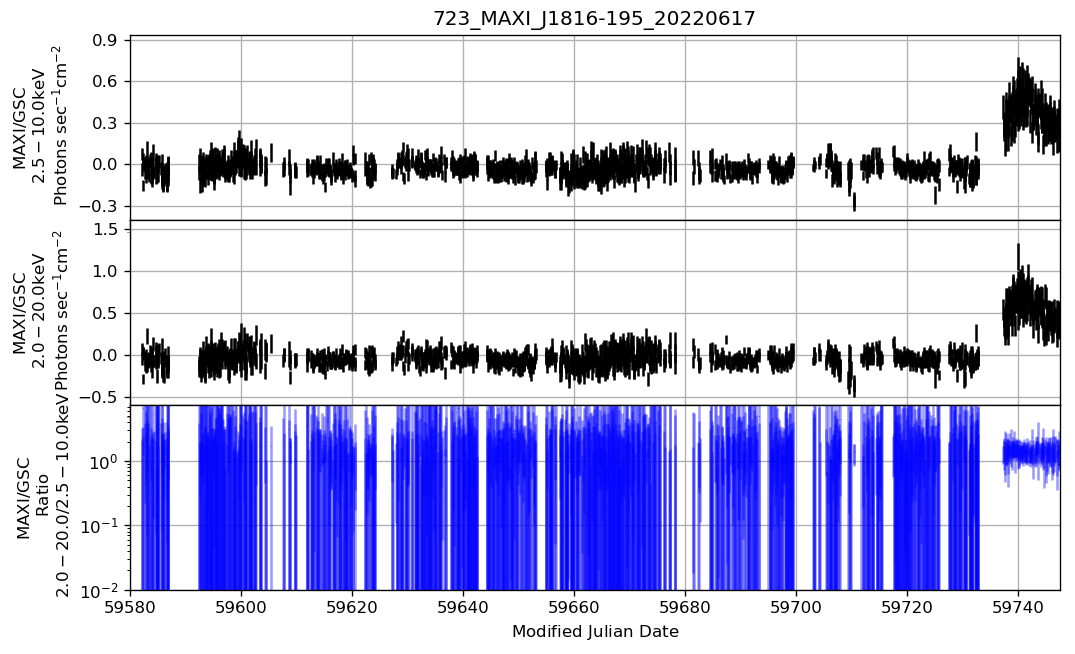Select the 59600 x-axis tick label
This screenshot has height=654, width=1075.
tap(241, 607)
